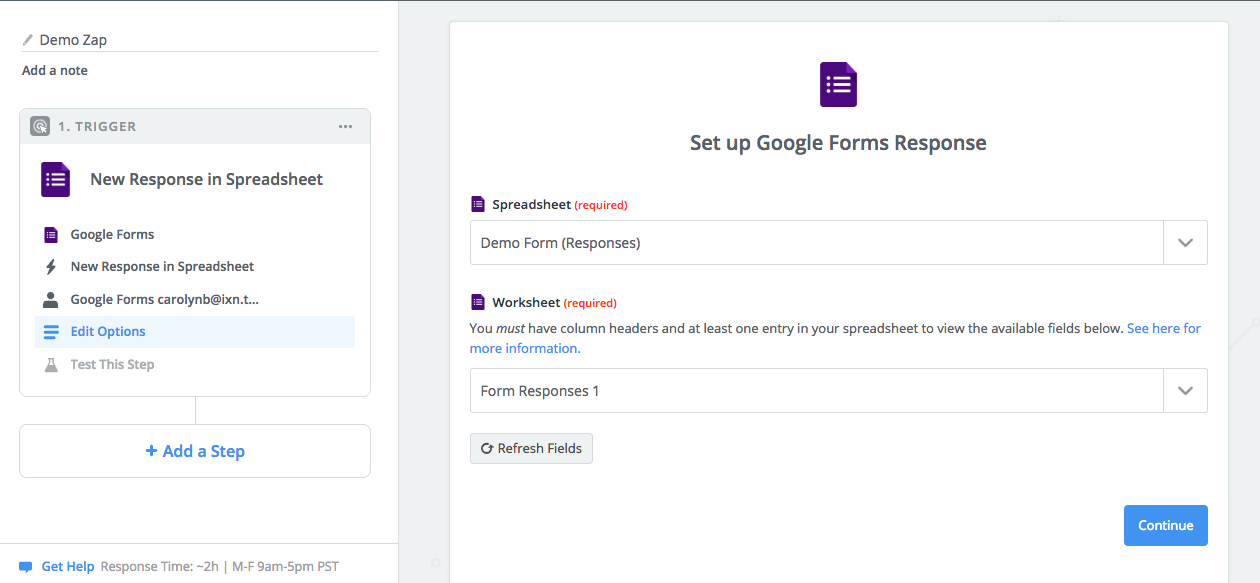This screenshot has height=583, width=1260.
Task: Open the Edit Options step
Action: click(x=195, y=332)
